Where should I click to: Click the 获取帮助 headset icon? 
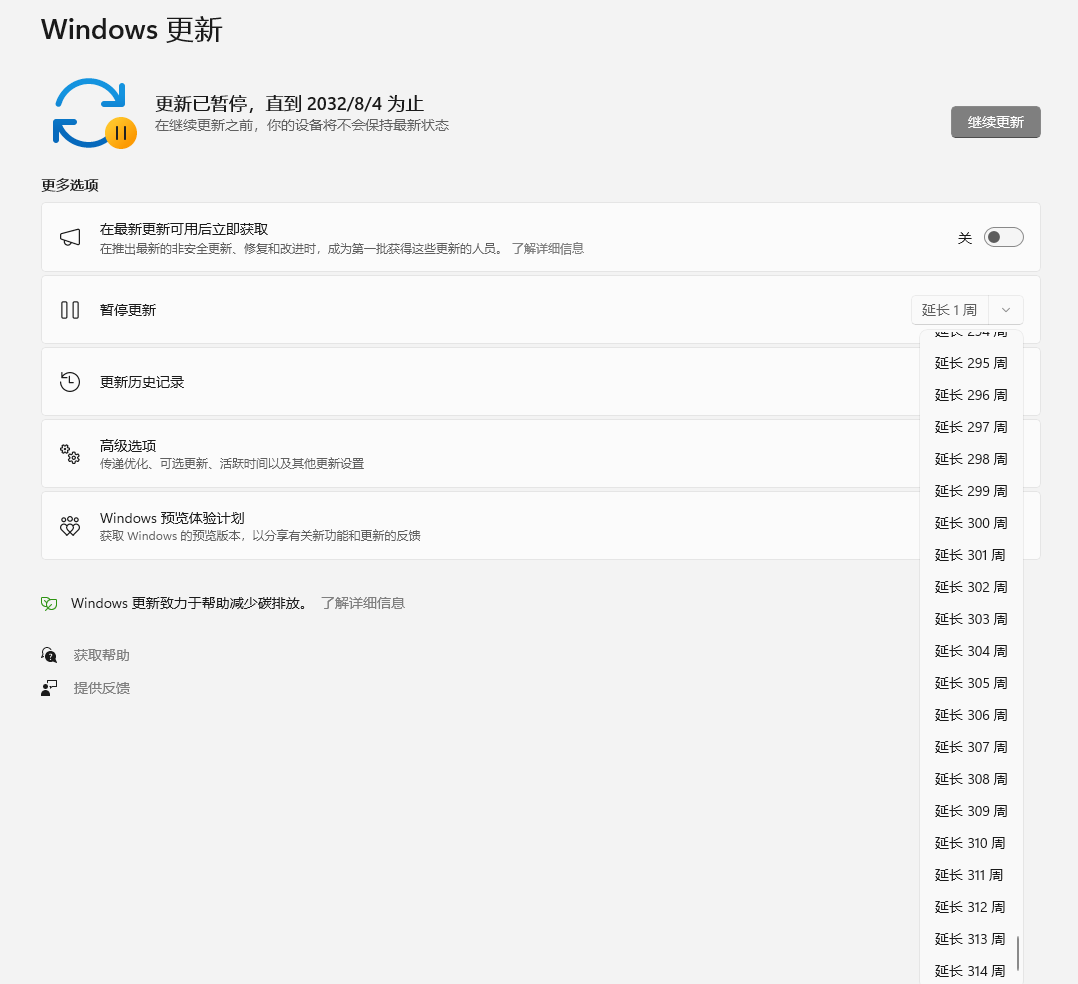pyautogui.click(x=49, y=655)
